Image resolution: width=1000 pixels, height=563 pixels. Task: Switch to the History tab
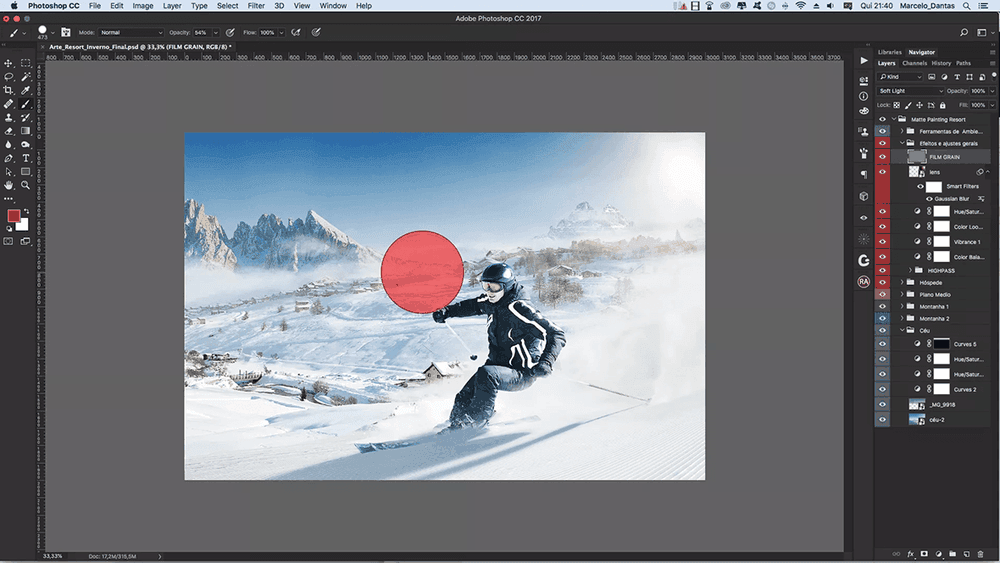click(941, 63)
